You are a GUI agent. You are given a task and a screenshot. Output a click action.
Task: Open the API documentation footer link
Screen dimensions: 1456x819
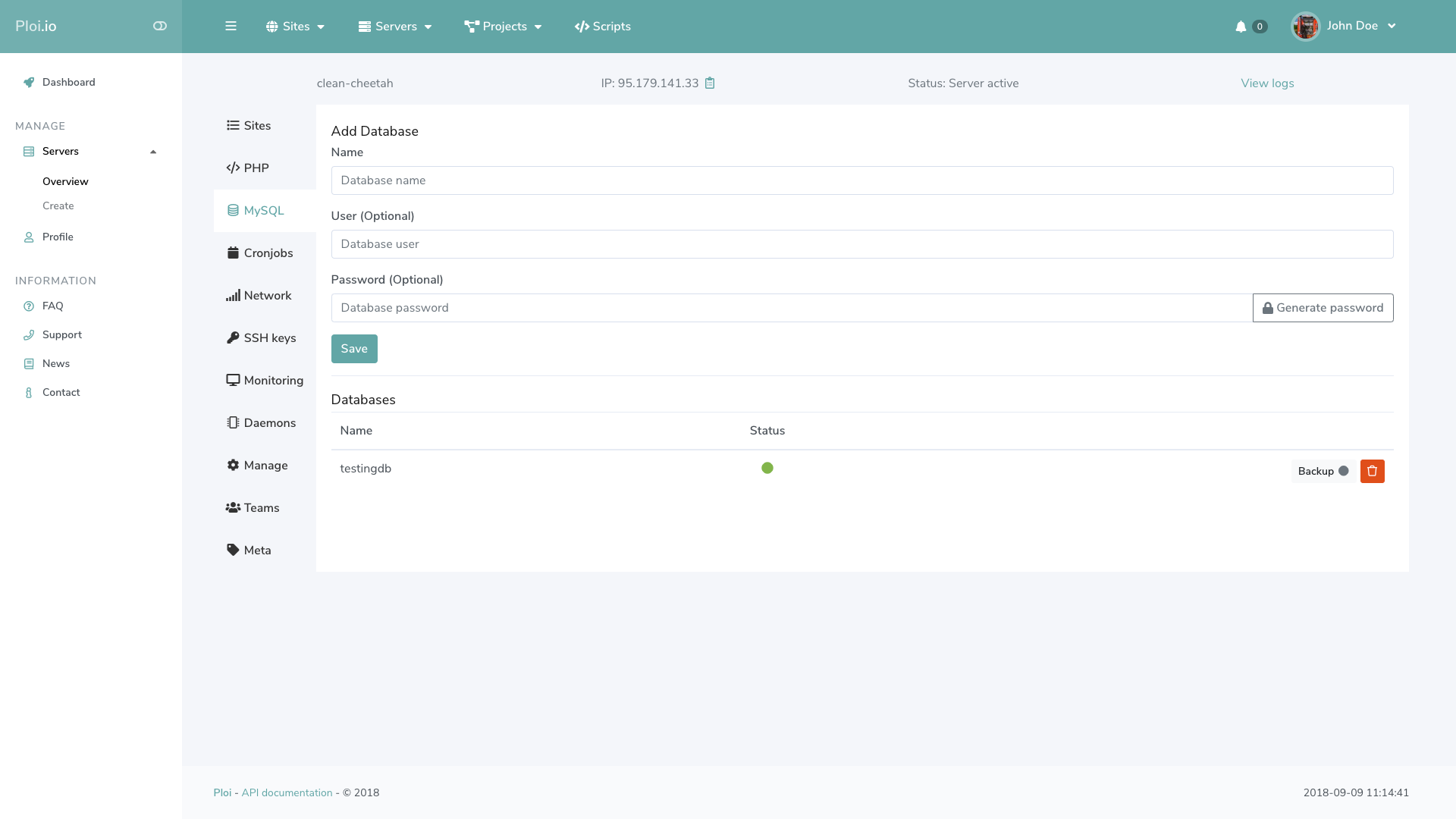287,792
